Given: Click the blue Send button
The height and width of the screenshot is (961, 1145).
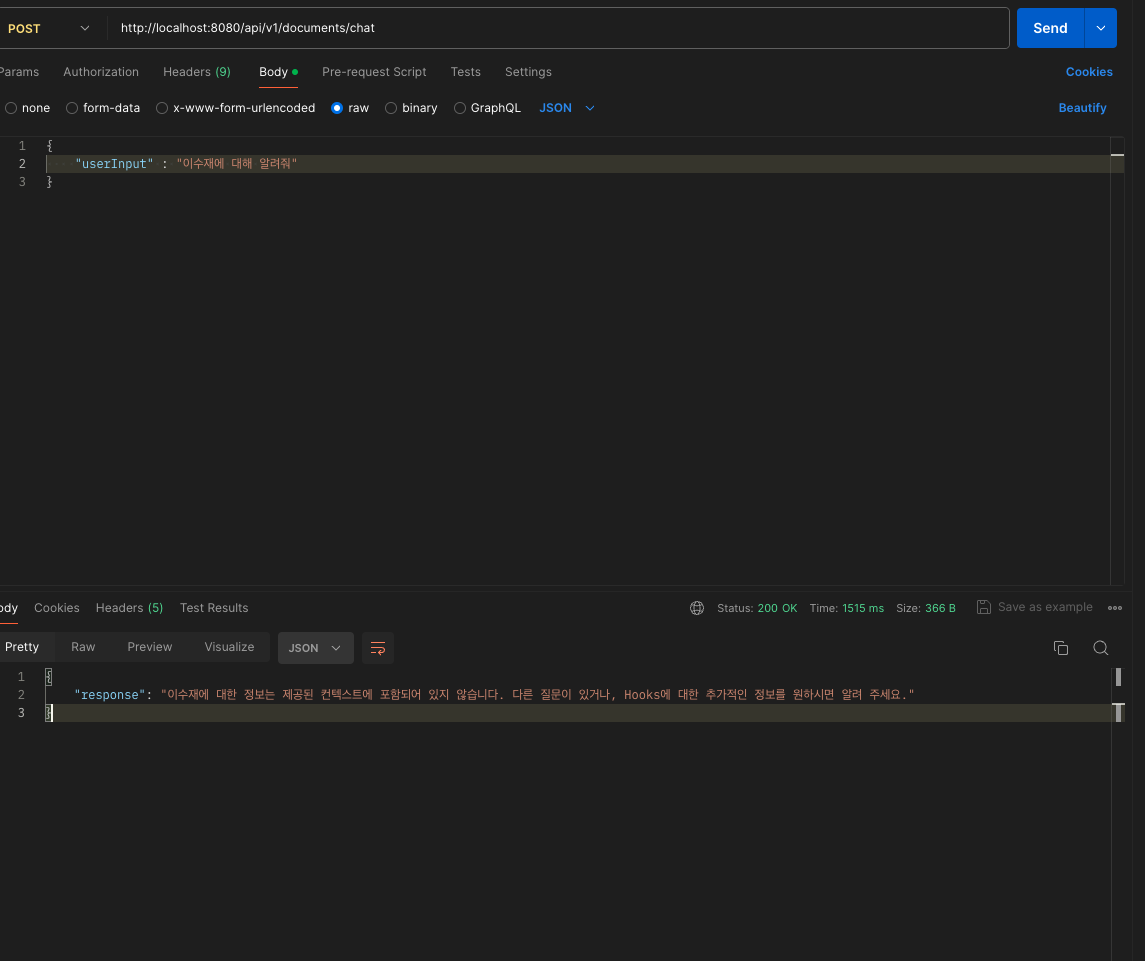Looking at the screenshot, I should click(x=1050, y=28).
